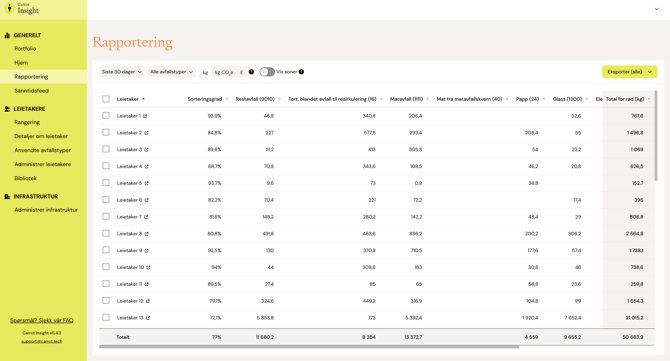Select the kg unit button
Image resolution: width=670 pixels, height=361 pixels.
pyautogui.click(x=205, y=72)
